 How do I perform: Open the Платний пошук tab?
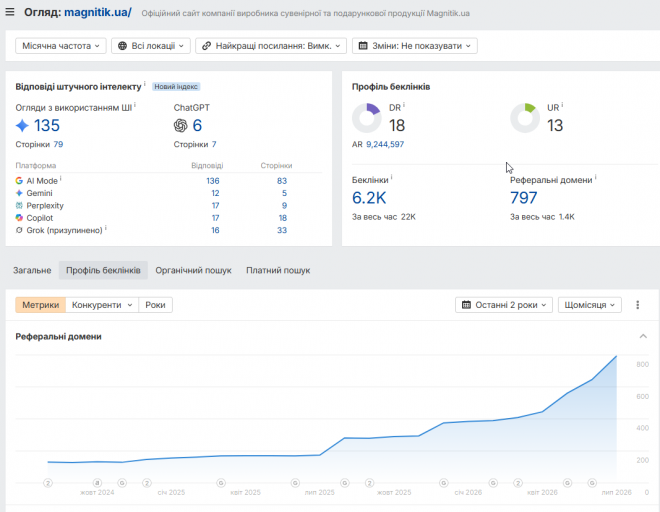tap(278, 270)
